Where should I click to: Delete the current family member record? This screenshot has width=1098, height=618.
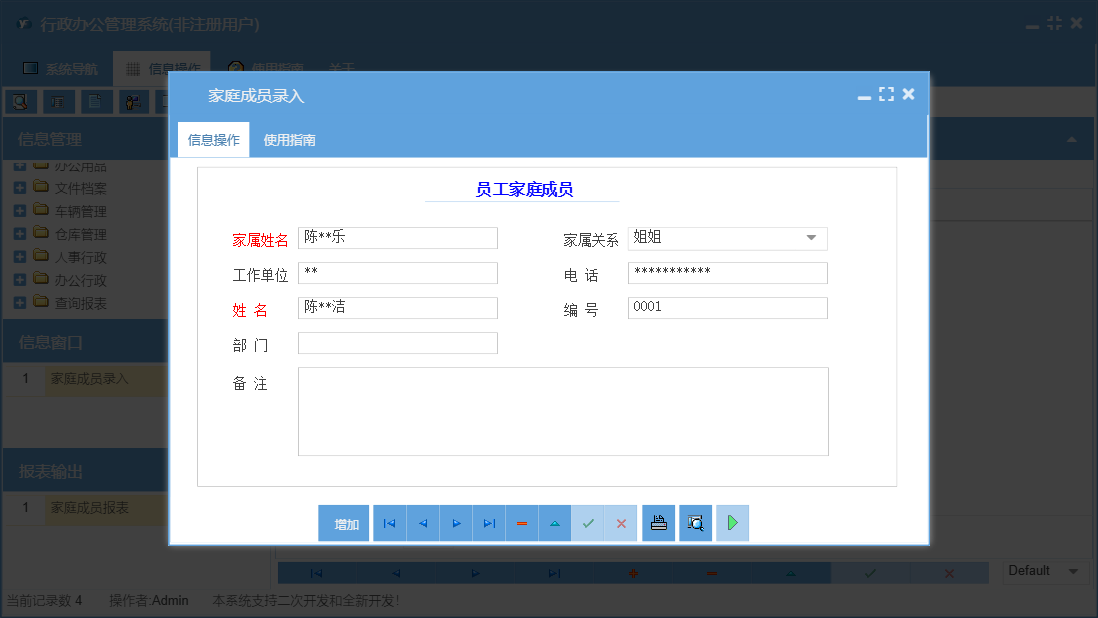(522, 523)
